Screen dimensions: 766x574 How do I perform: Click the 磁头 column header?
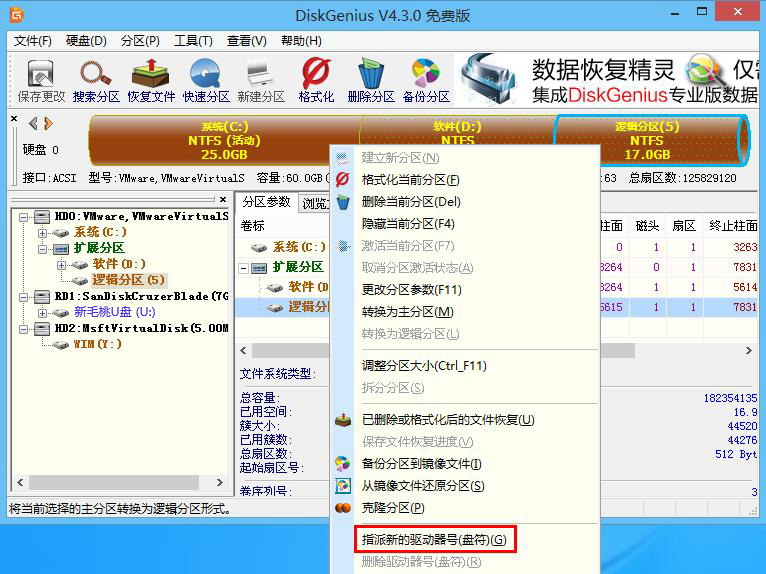click(x=647, y=225)
